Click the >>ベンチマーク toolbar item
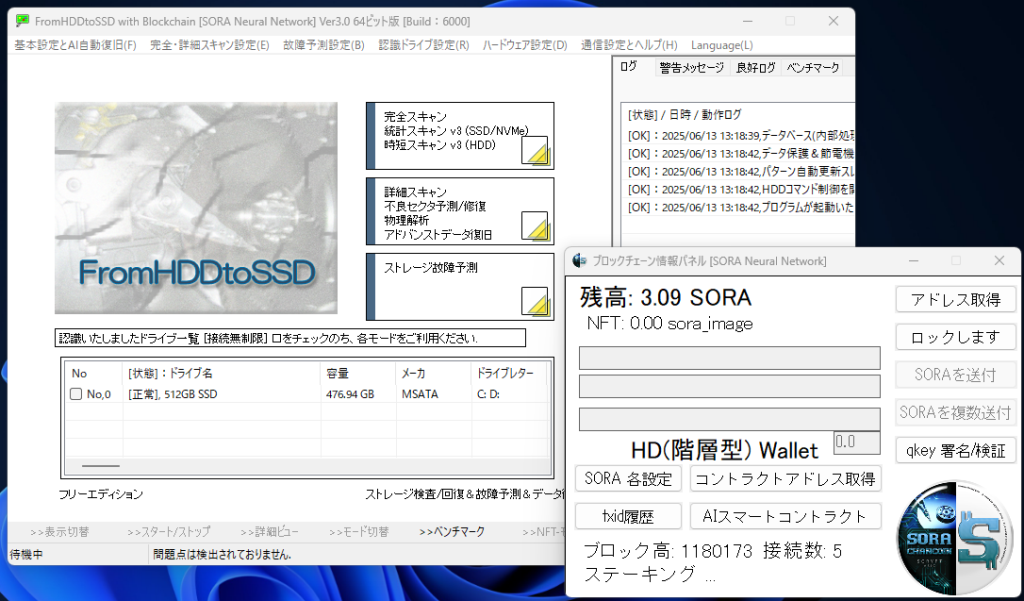Screen dimensions: 1024x601 [x=452, y=532]
